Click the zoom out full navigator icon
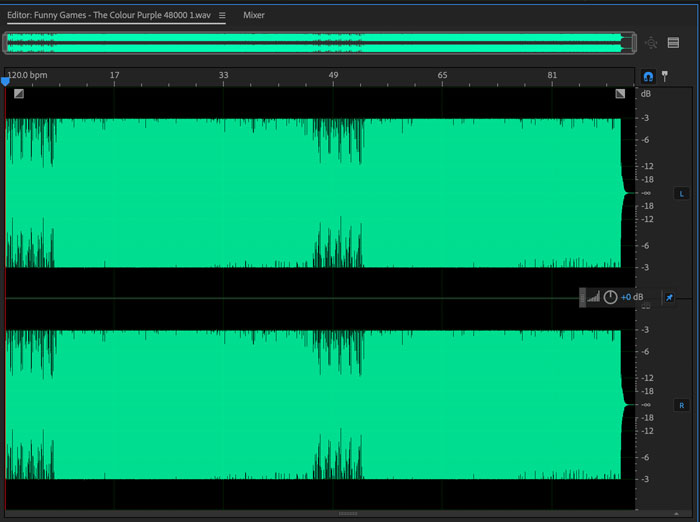Viewport: 700px width, 522px height. coord(651,43)
